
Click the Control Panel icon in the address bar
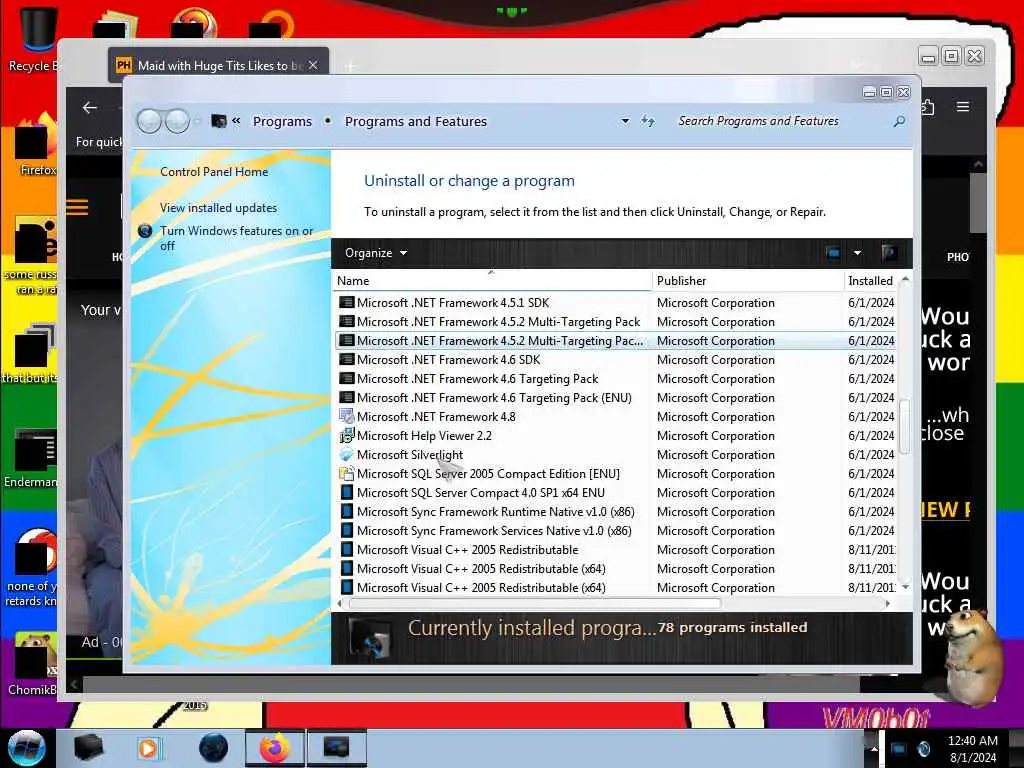[x=219, y=121]
